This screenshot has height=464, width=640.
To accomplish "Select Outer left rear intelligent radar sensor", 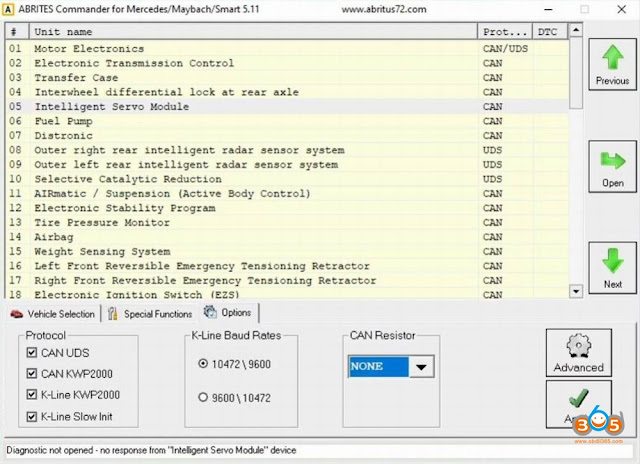I will coord(287,164).
